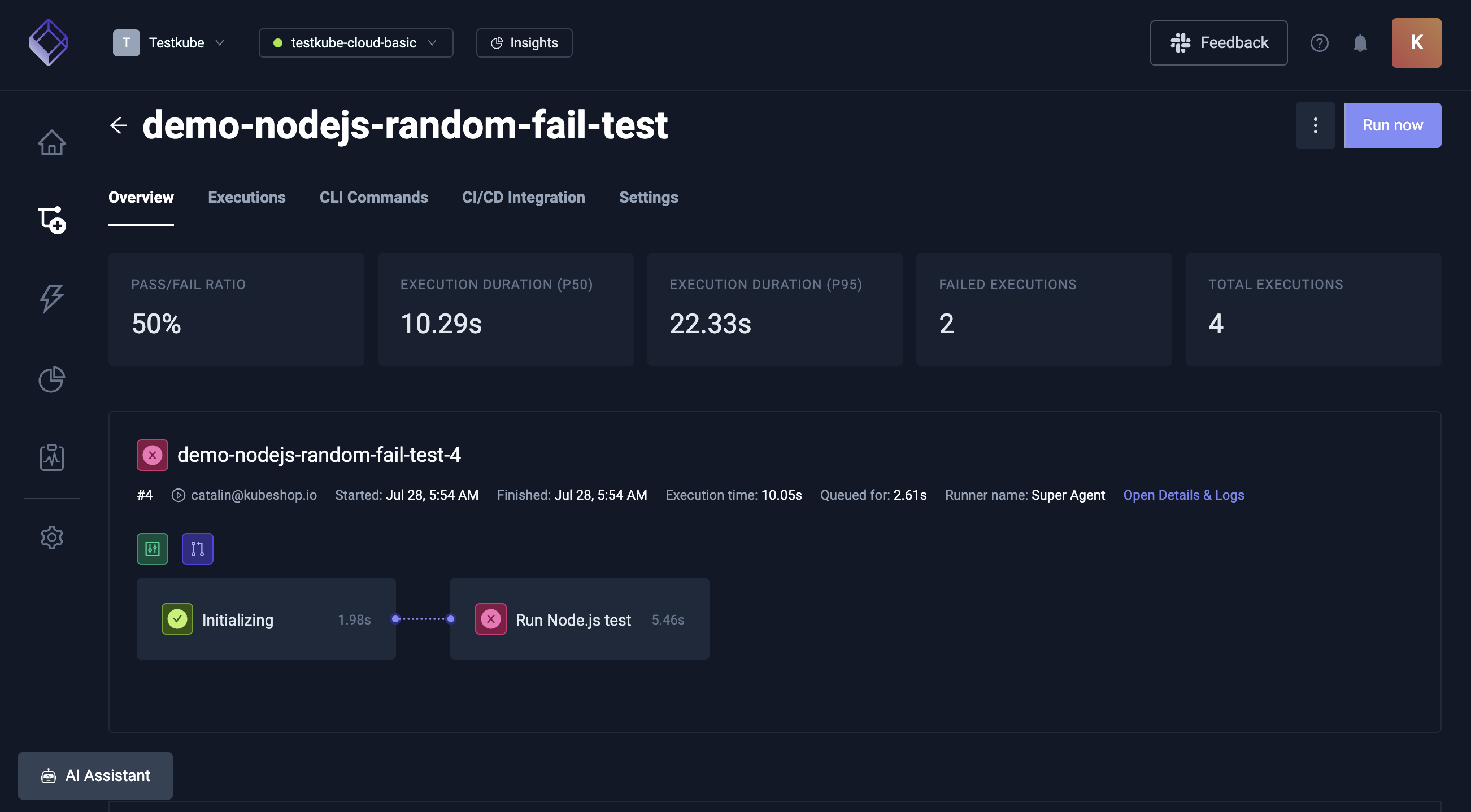Open the Home sidebar icon
Viewport: 1471px width, 812px height.
51,142
